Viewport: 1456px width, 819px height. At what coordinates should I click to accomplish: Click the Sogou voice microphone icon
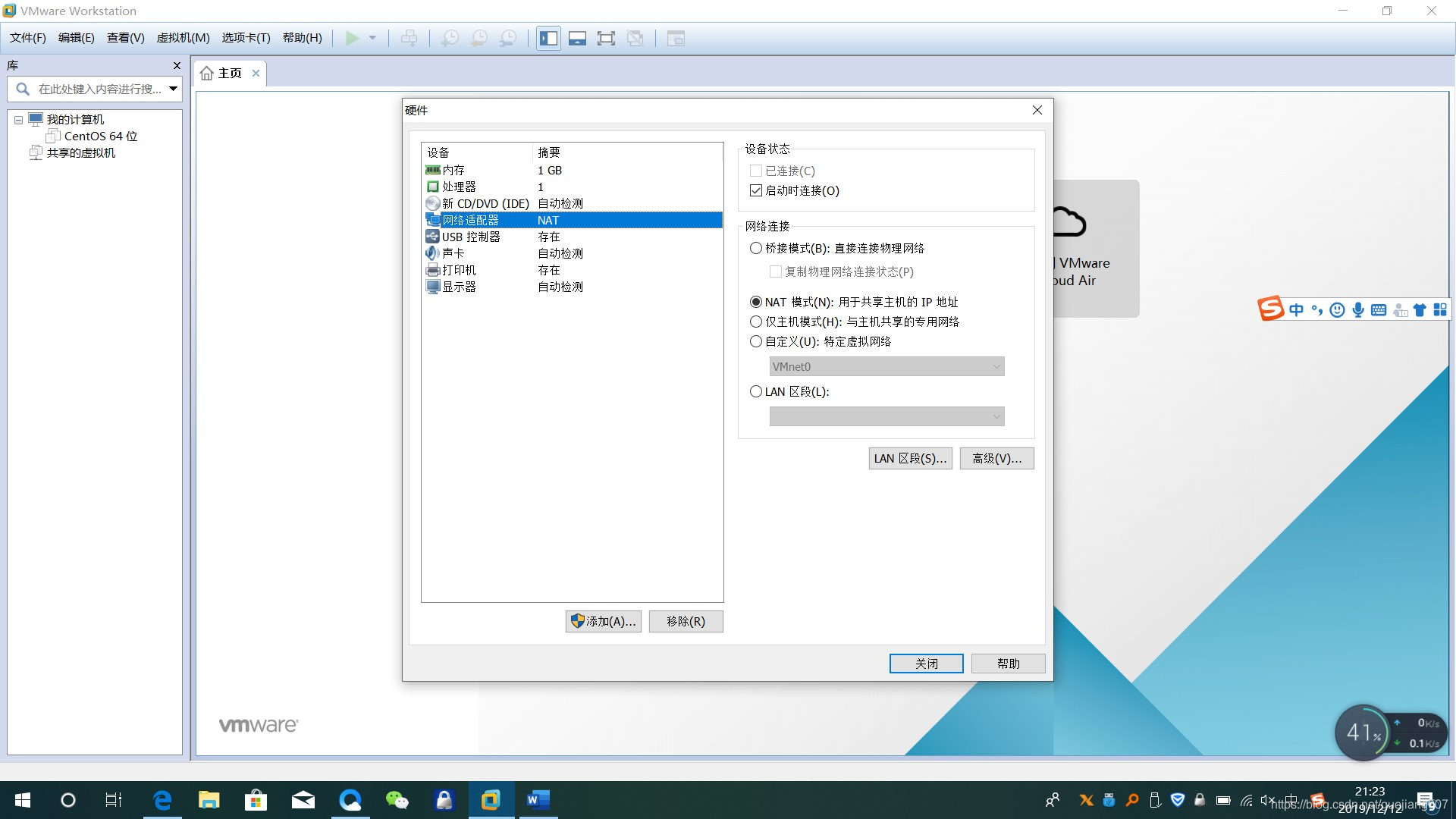pyautogui.click(x=1357, y=310)
